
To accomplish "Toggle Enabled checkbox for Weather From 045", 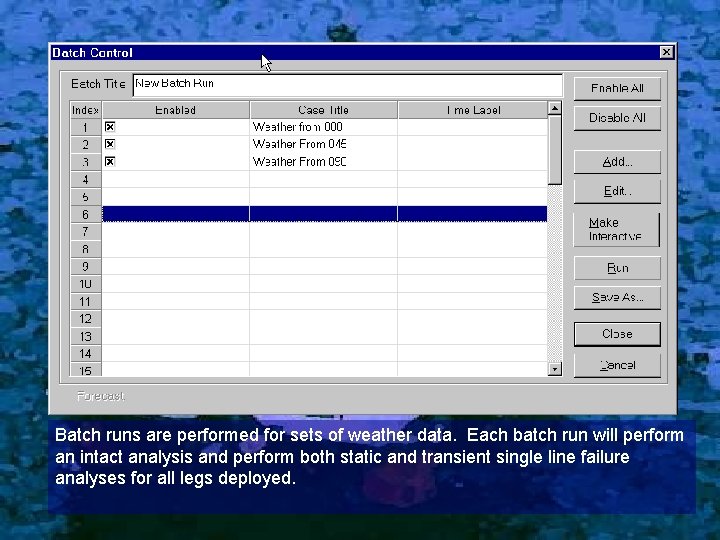I will (x=110, y=144).
